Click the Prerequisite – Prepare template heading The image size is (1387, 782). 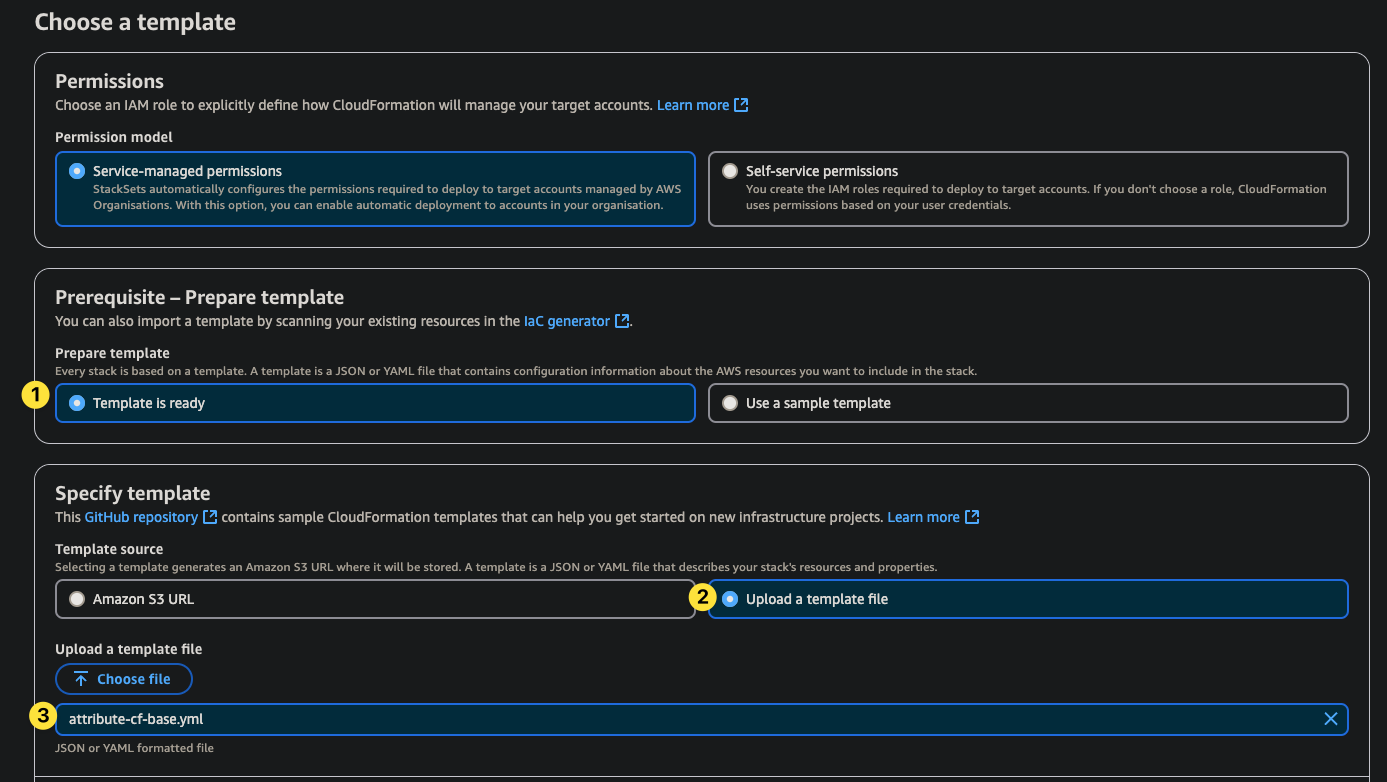tap(199, 297)
